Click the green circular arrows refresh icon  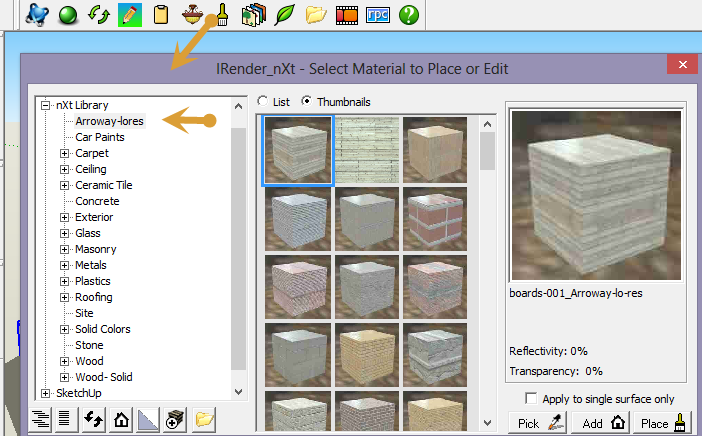(x=98, y=14)
